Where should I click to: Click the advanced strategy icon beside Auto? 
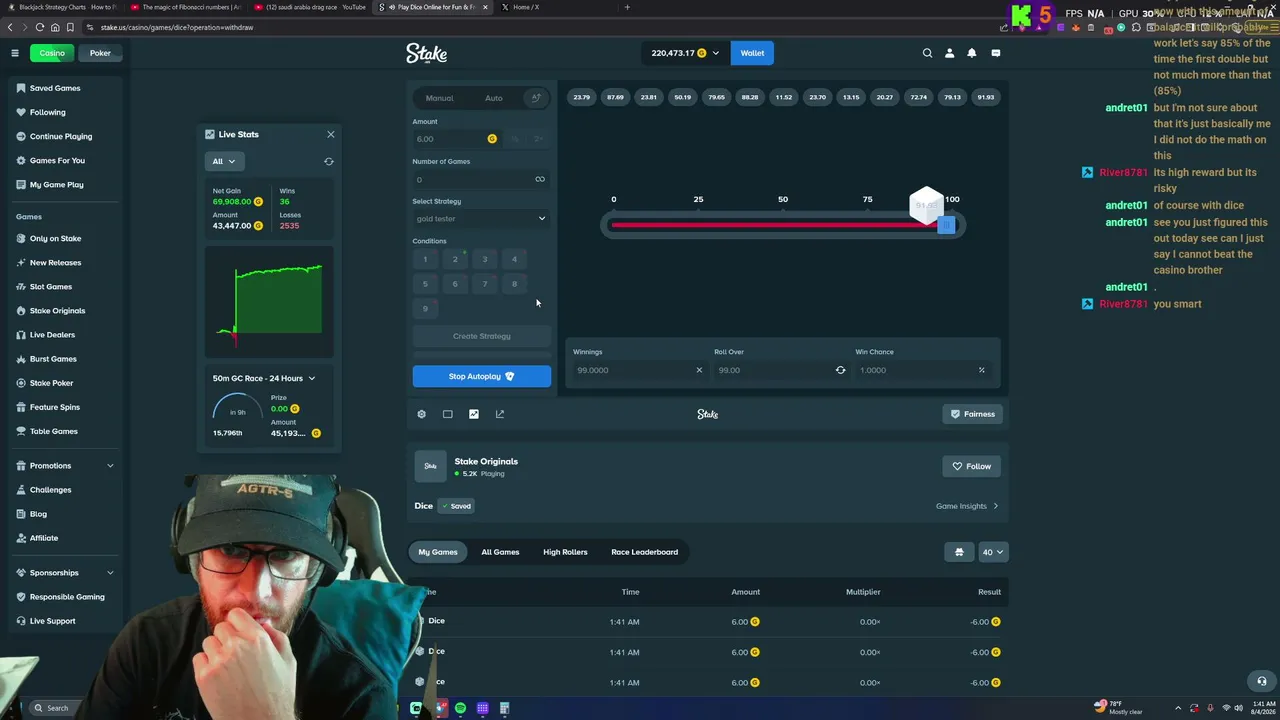(536, 98)
